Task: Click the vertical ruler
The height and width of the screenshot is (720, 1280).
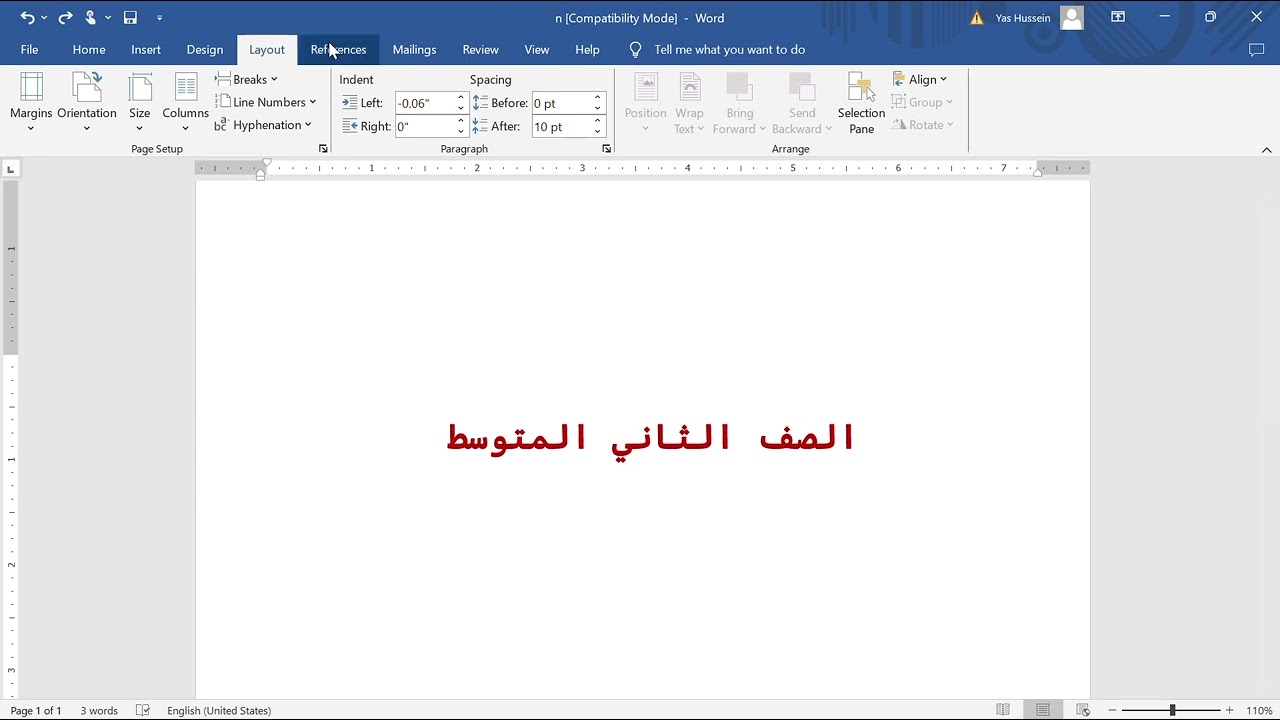Action: click(11, 440)
